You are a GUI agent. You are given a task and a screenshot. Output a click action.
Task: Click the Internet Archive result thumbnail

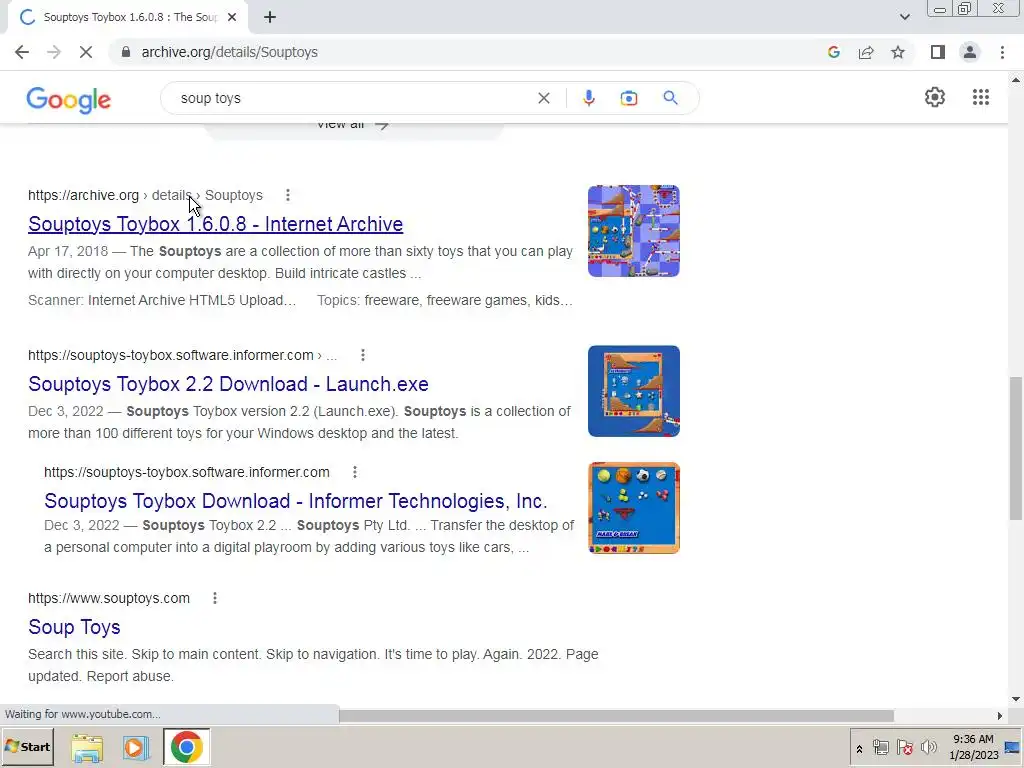(x=633, y=231)
